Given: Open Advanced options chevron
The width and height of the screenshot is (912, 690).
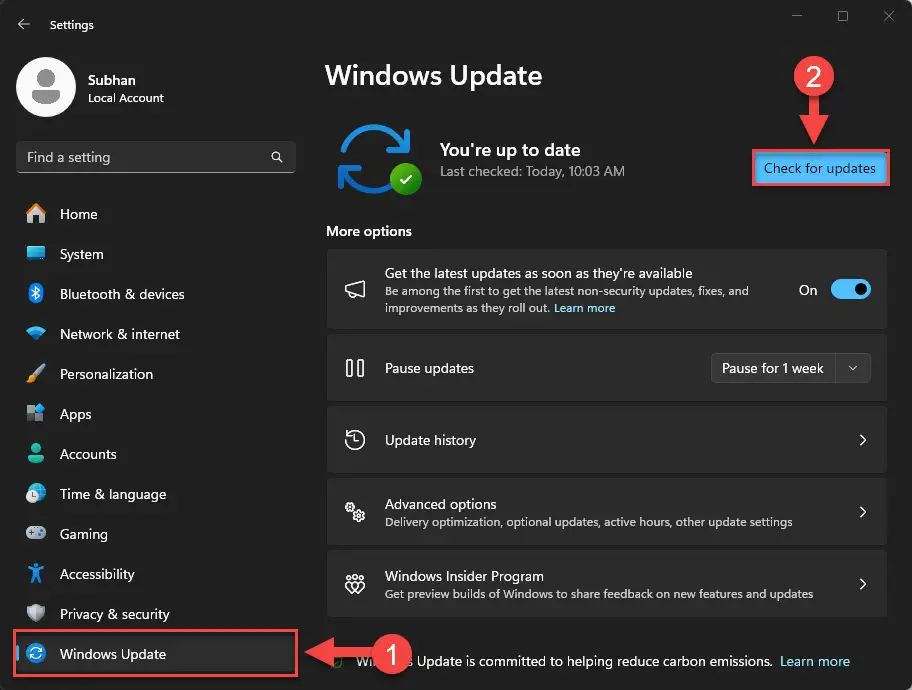Looking at the screenshot, I should pyautogui.click(x=863, y=512).
